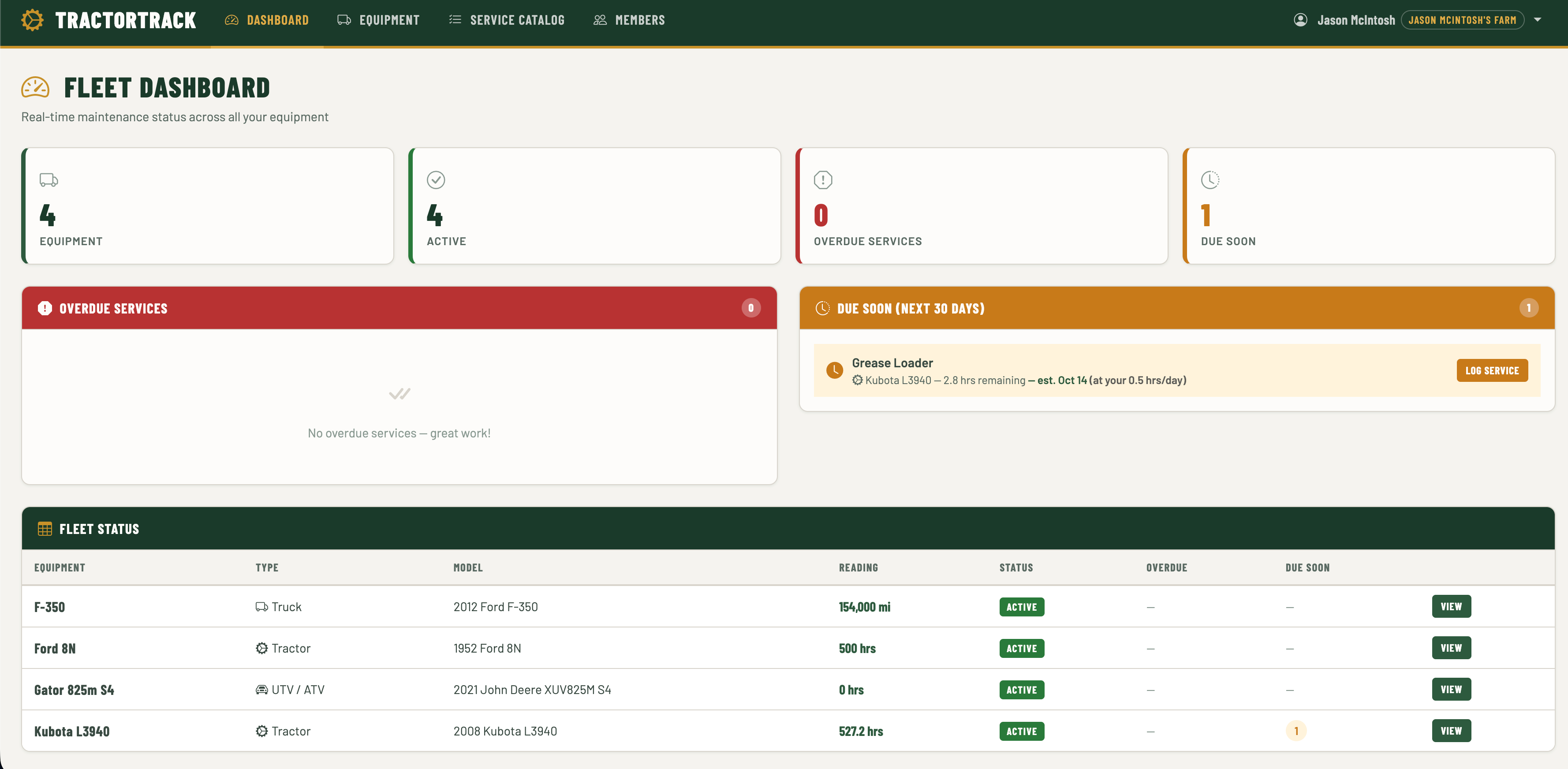Click the truck type icon in F-350 row
The width and height of the screenshot is (1568, 769).
click(262, 607)
